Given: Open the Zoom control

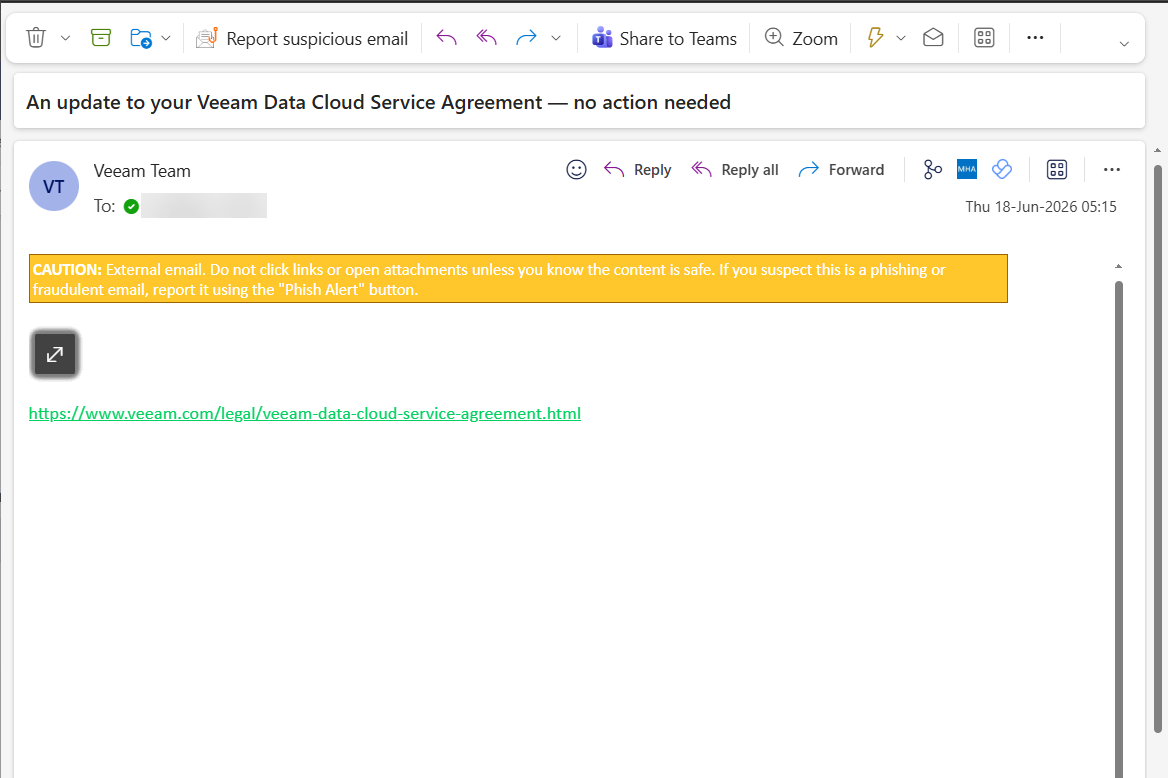Looking at the screenshot, I should (x=802, y=38).
